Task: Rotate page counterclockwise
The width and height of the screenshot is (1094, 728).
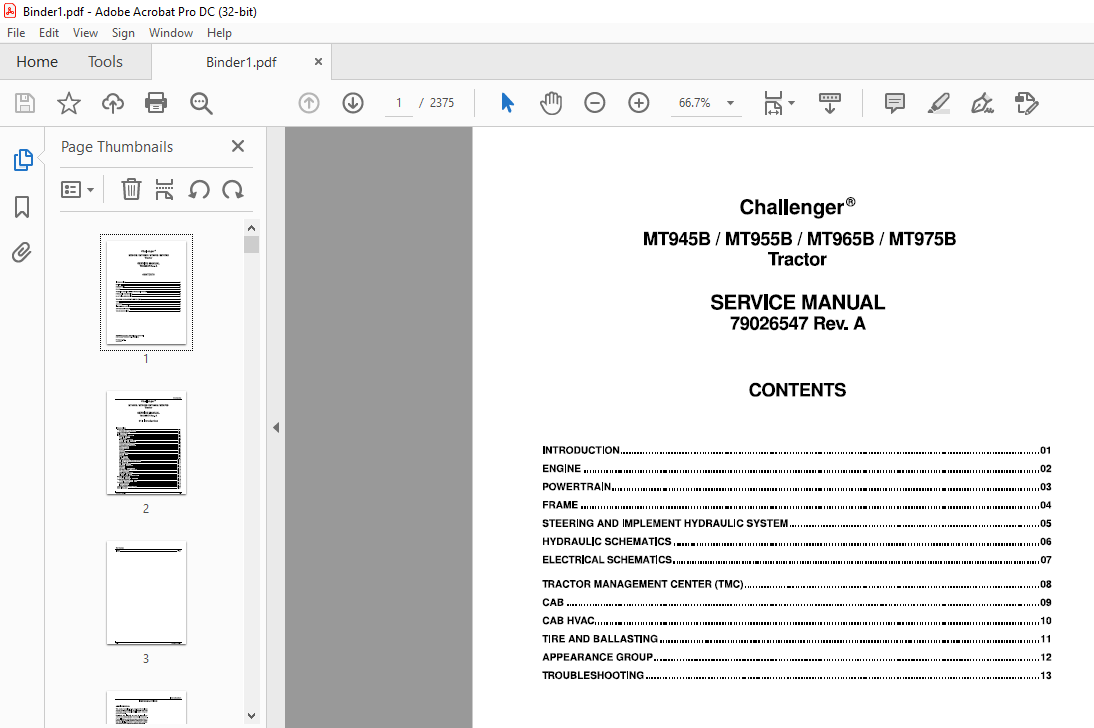Action: pyautogui.click(x=199, y=189)
